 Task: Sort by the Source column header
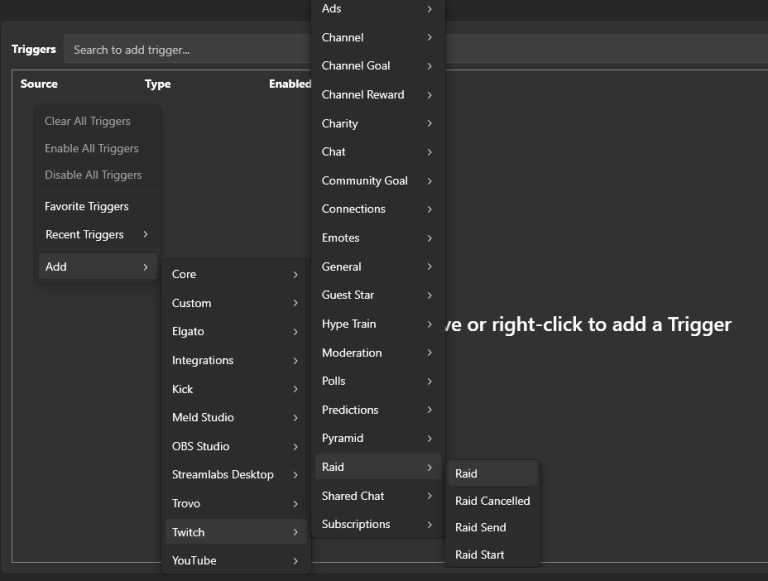point(39,84)
